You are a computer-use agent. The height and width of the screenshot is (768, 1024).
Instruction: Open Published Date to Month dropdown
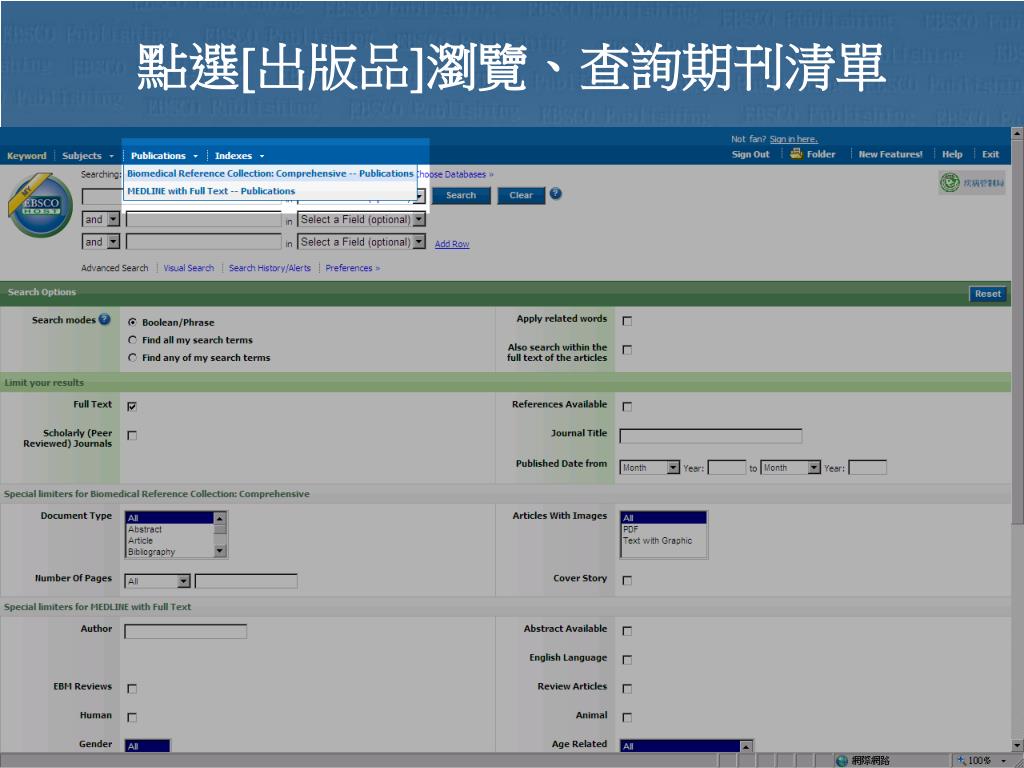(790, 468)
